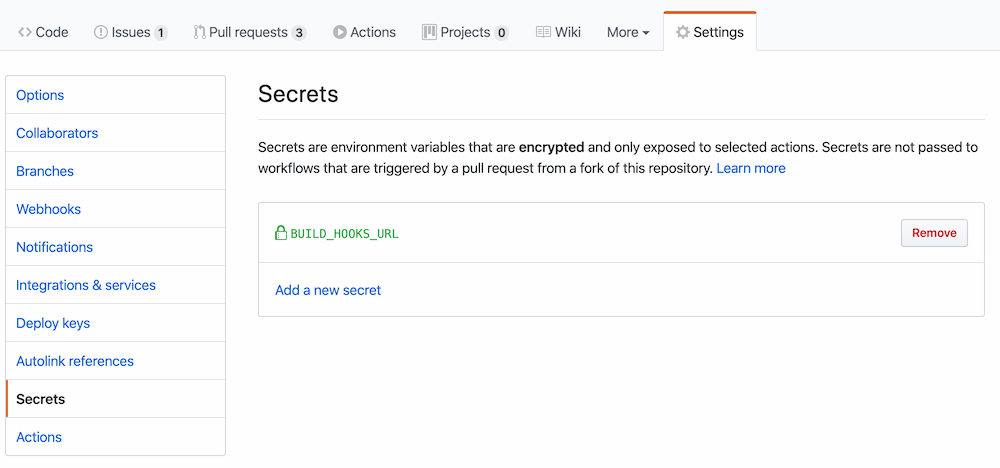
Task: Open Collaborators settings page
Action: pos(115,133)
